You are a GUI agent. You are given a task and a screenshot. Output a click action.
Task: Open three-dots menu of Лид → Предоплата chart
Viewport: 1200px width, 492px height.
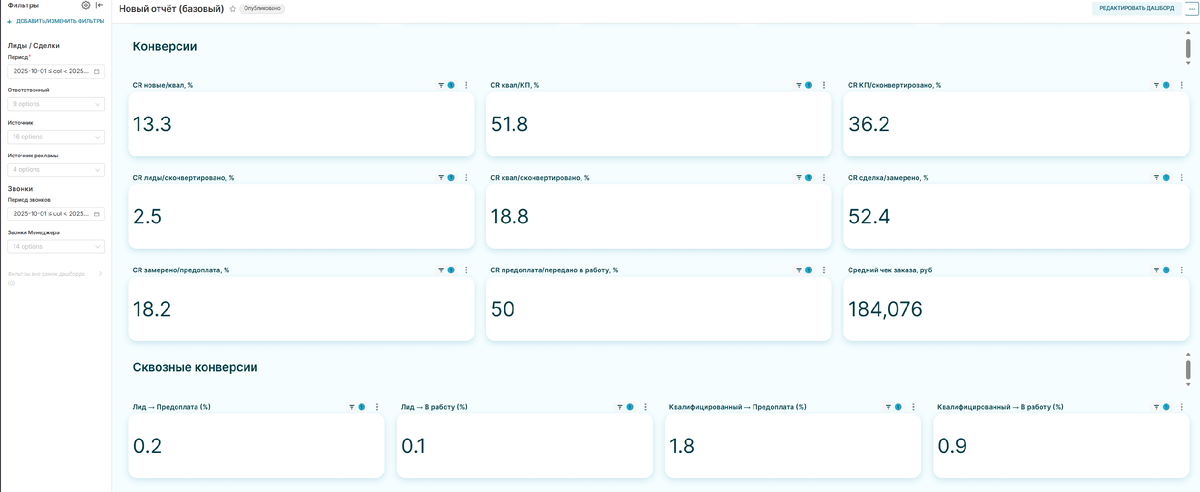[376, 407]
